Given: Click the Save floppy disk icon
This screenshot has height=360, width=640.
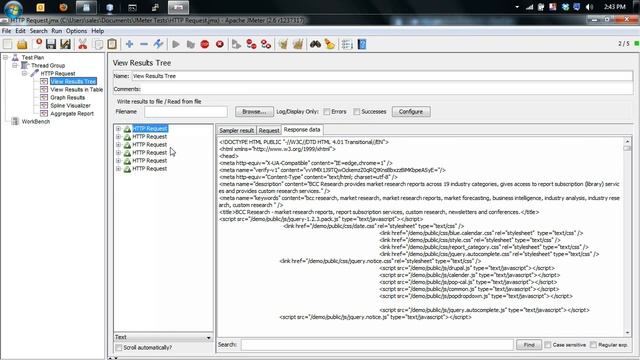Looking at the screenshot, I should tap(51, 44).
